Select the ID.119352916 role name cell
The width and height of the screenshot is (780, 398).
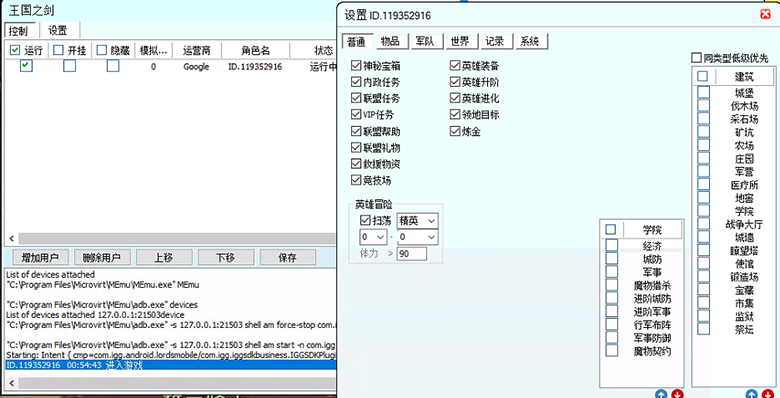pyautogui.click(x=255, y=66)
